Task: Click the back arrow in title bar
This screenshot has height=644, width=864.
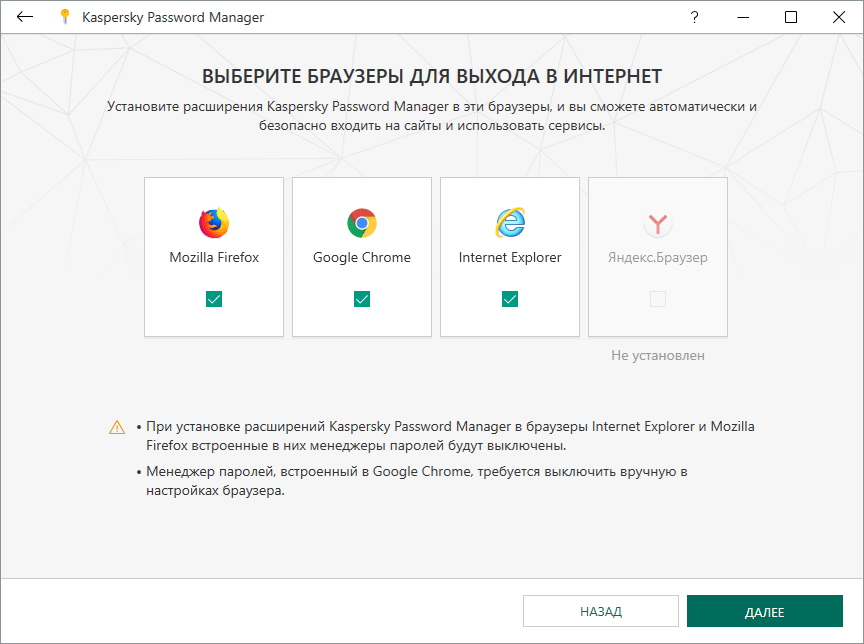Action: 25,17
